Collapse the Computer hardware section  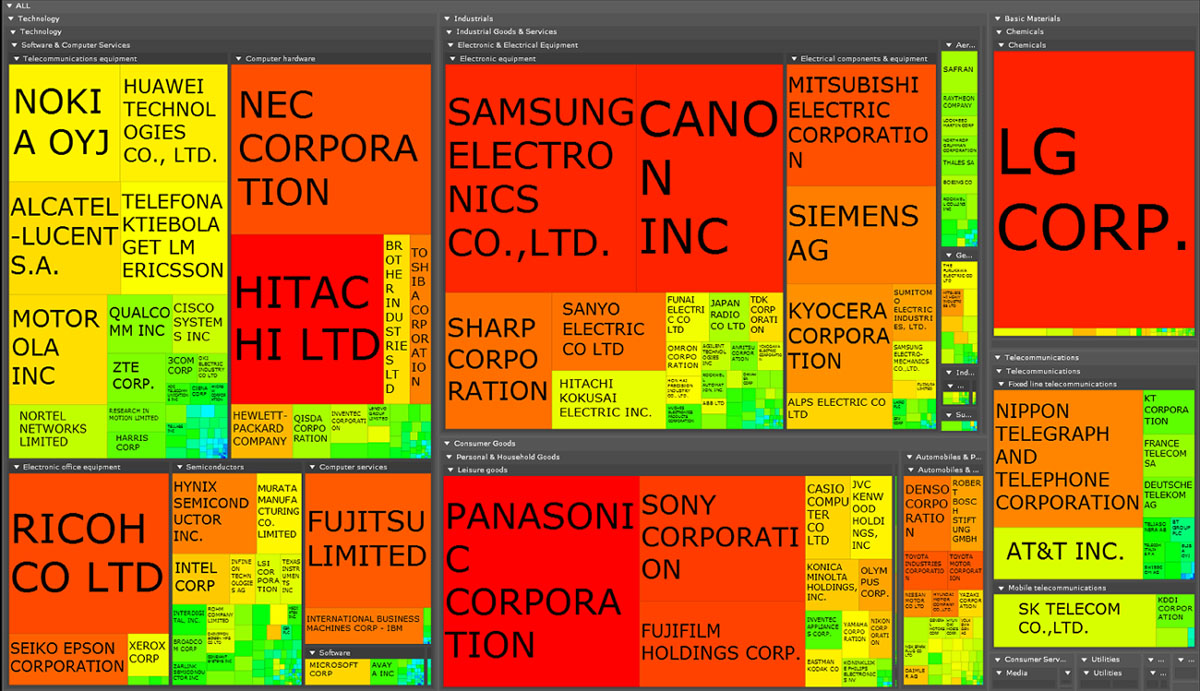click(239, 59)
